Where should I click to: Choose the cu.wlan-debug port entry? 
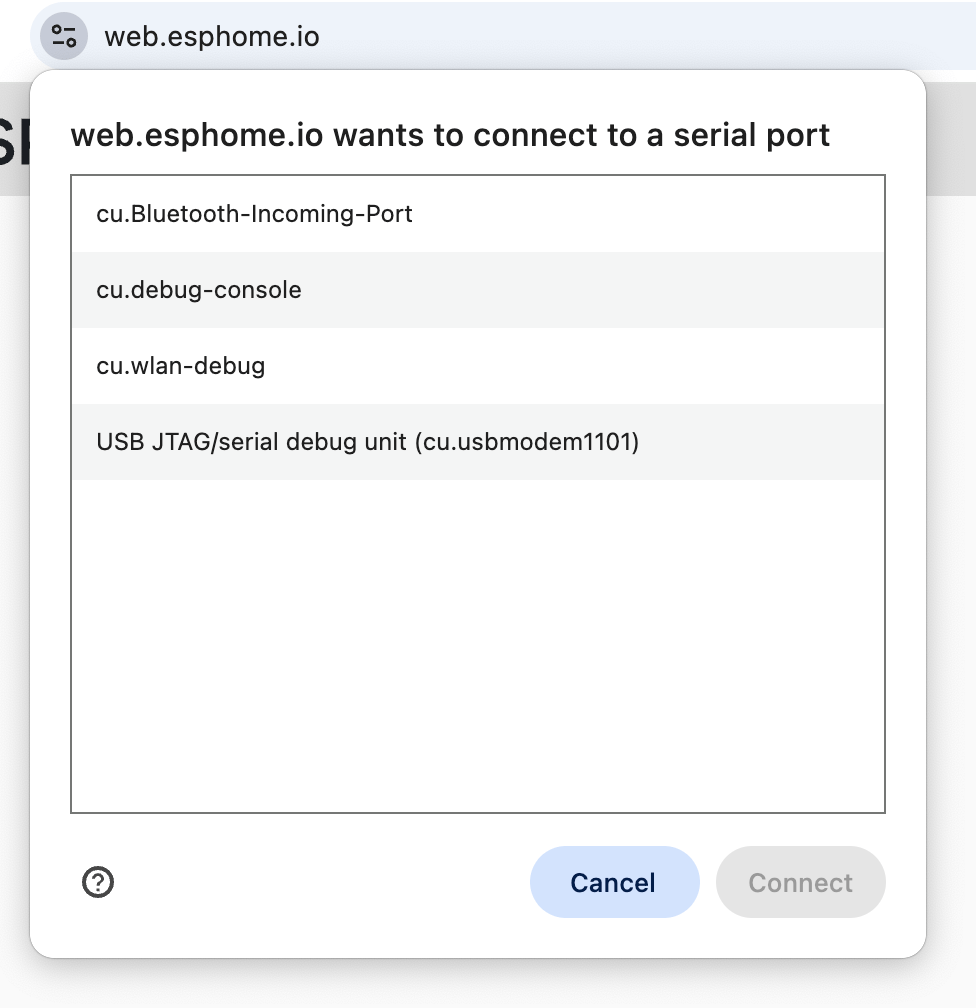coord(478,366)
